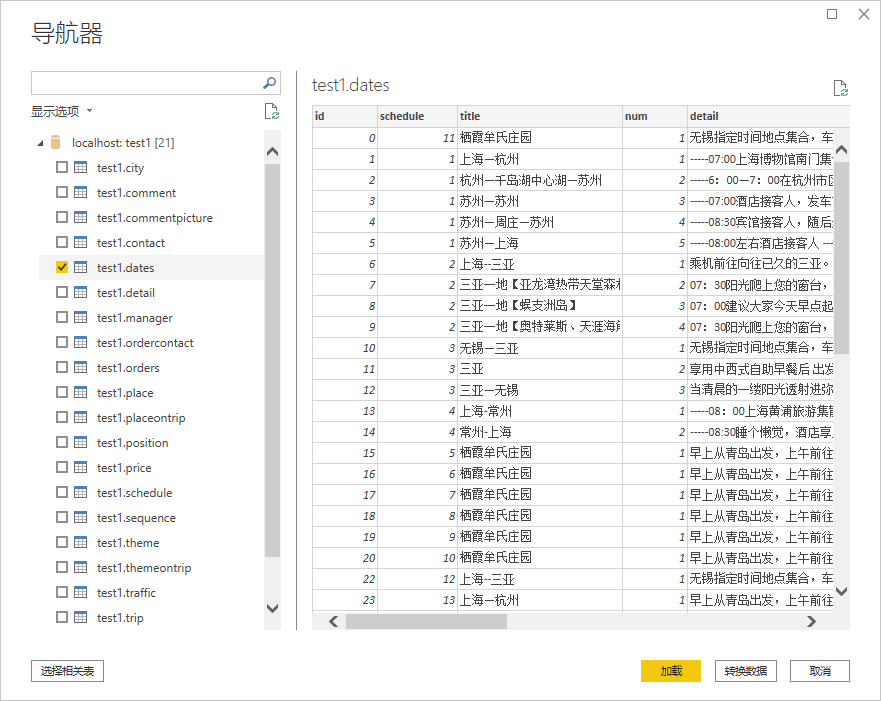The height and width of the screenshot is (701, 881).
Task: Select the test1.comment table entry
Action: (x=136, y=193)
